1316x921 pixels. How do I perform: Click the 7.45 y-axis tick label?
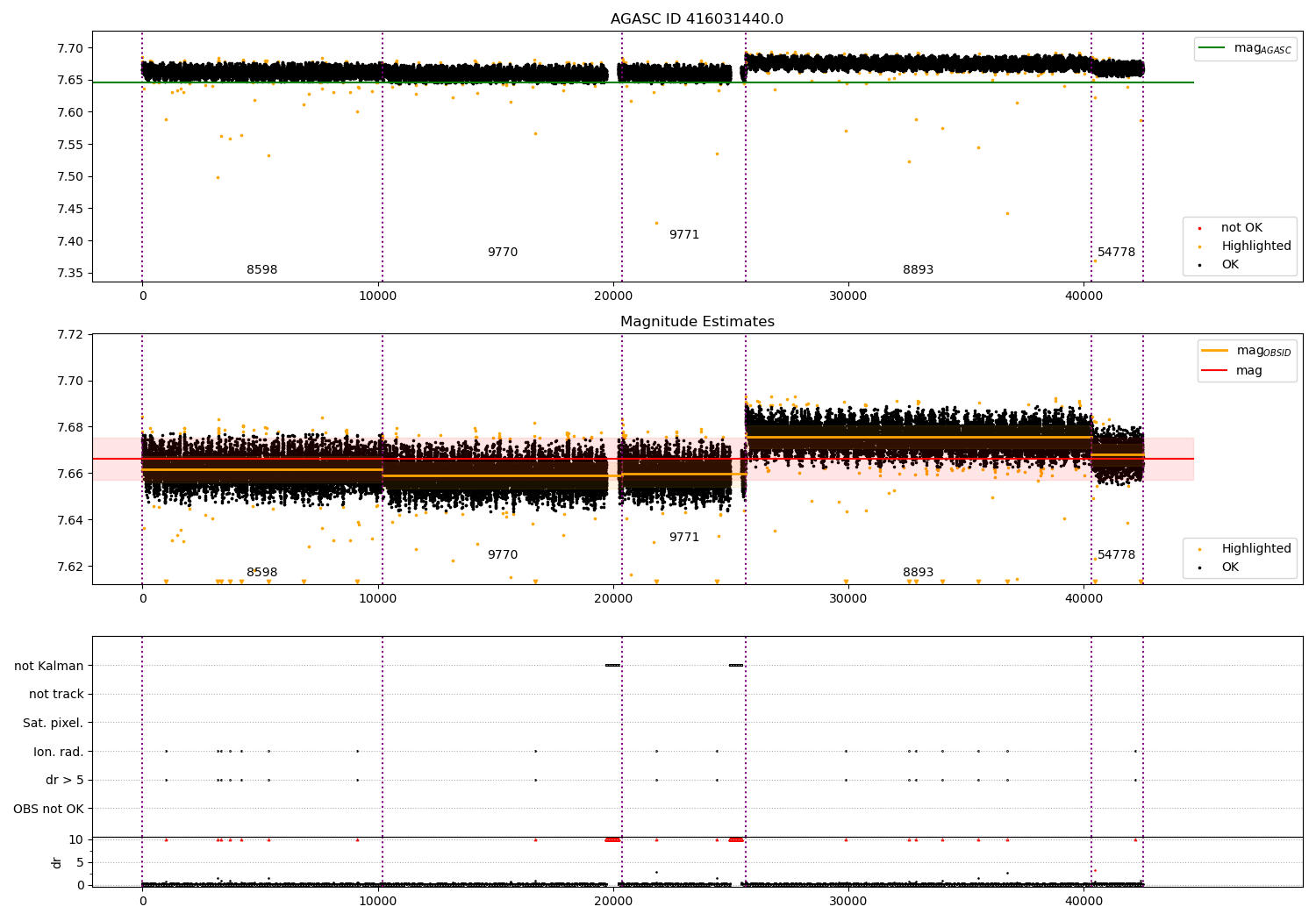(x=70, y=209)
